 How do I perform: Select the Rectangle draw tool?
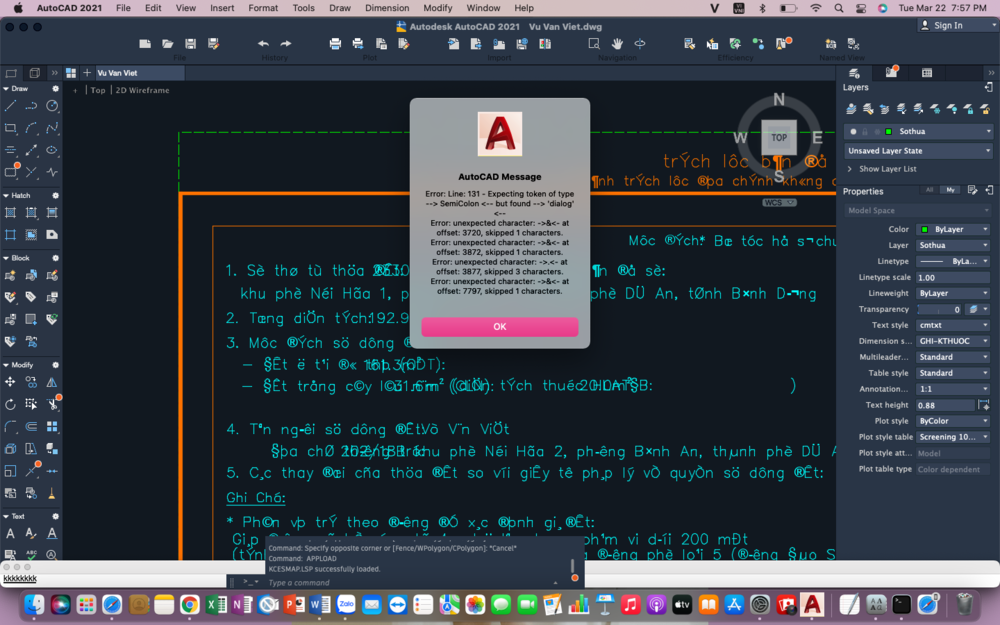(x=10, y=128)
